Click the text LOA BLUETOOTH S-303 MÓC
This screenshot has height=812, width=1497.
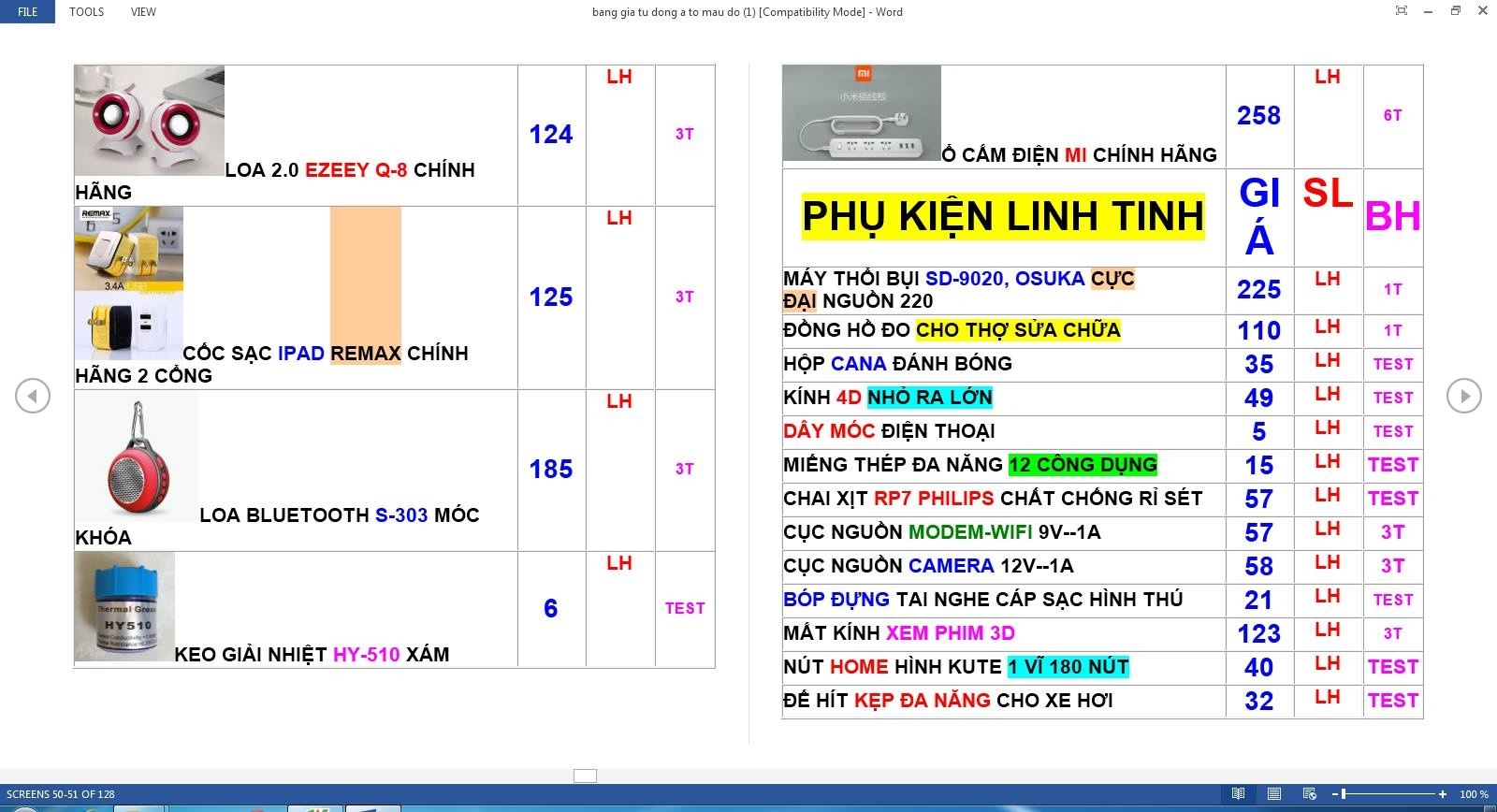pyautogui.click(x=340, y=515)
